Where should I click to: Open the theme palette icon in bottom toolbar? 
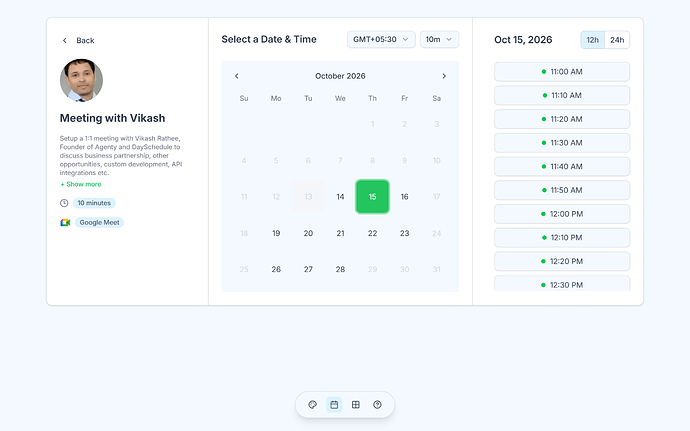tap(312, 405)
